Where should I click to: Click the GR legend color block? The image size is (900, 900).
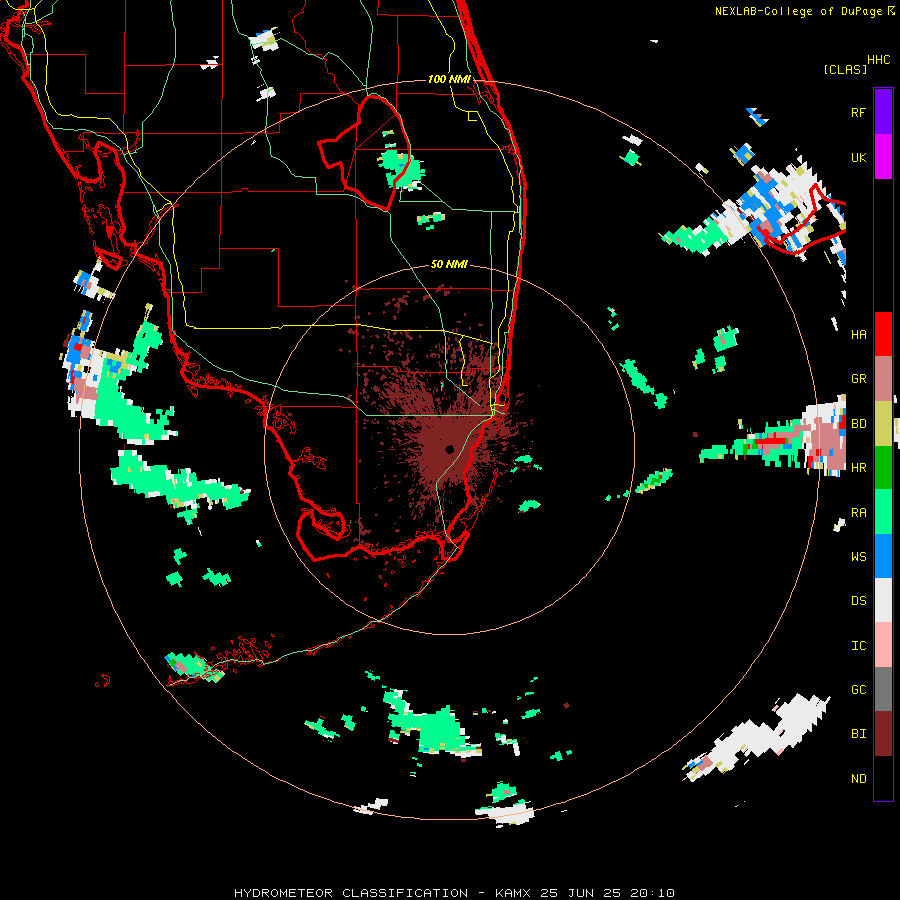click(883, 379)
